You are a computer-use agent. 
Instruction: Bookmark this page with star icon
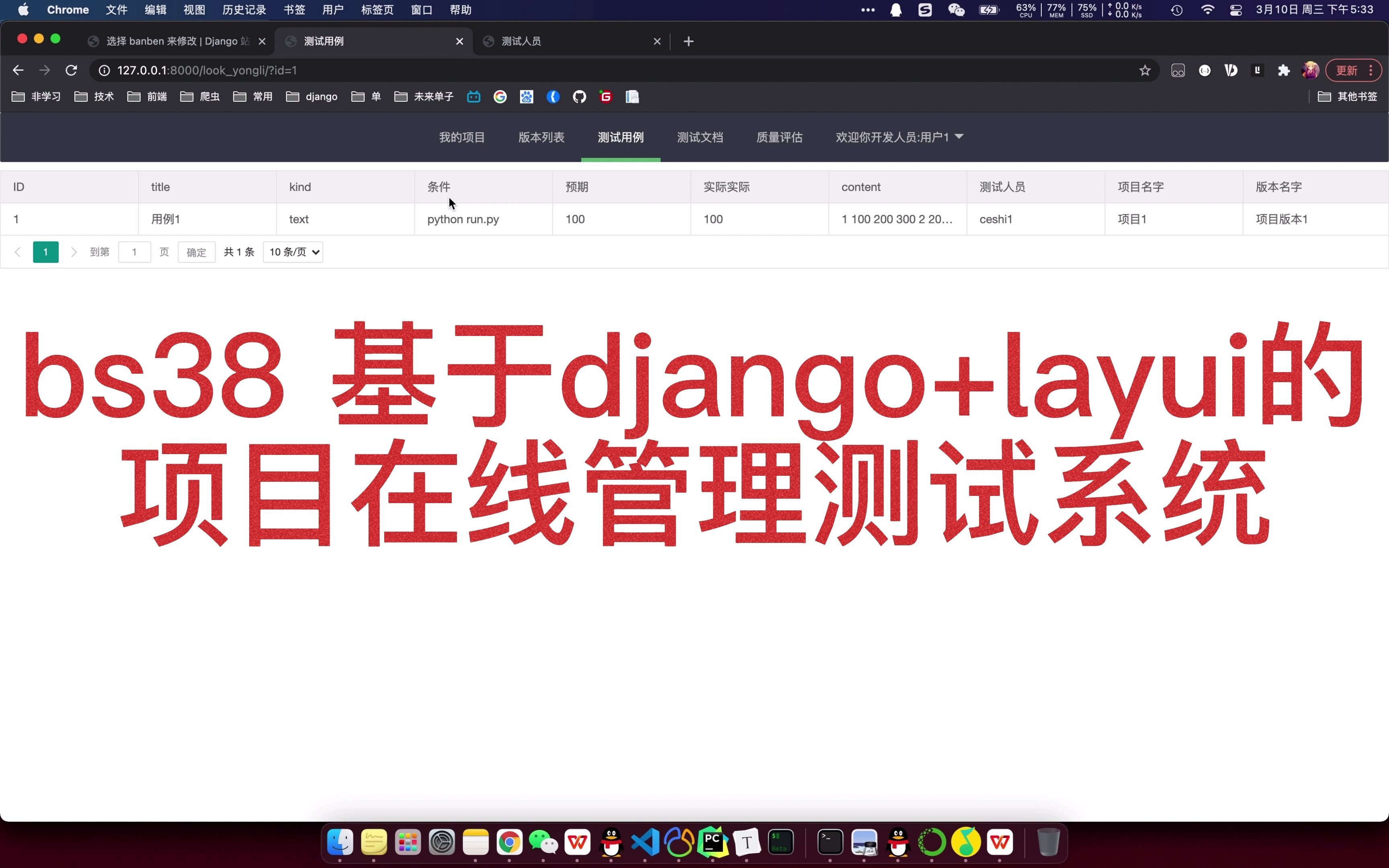tap(1145, 70)
